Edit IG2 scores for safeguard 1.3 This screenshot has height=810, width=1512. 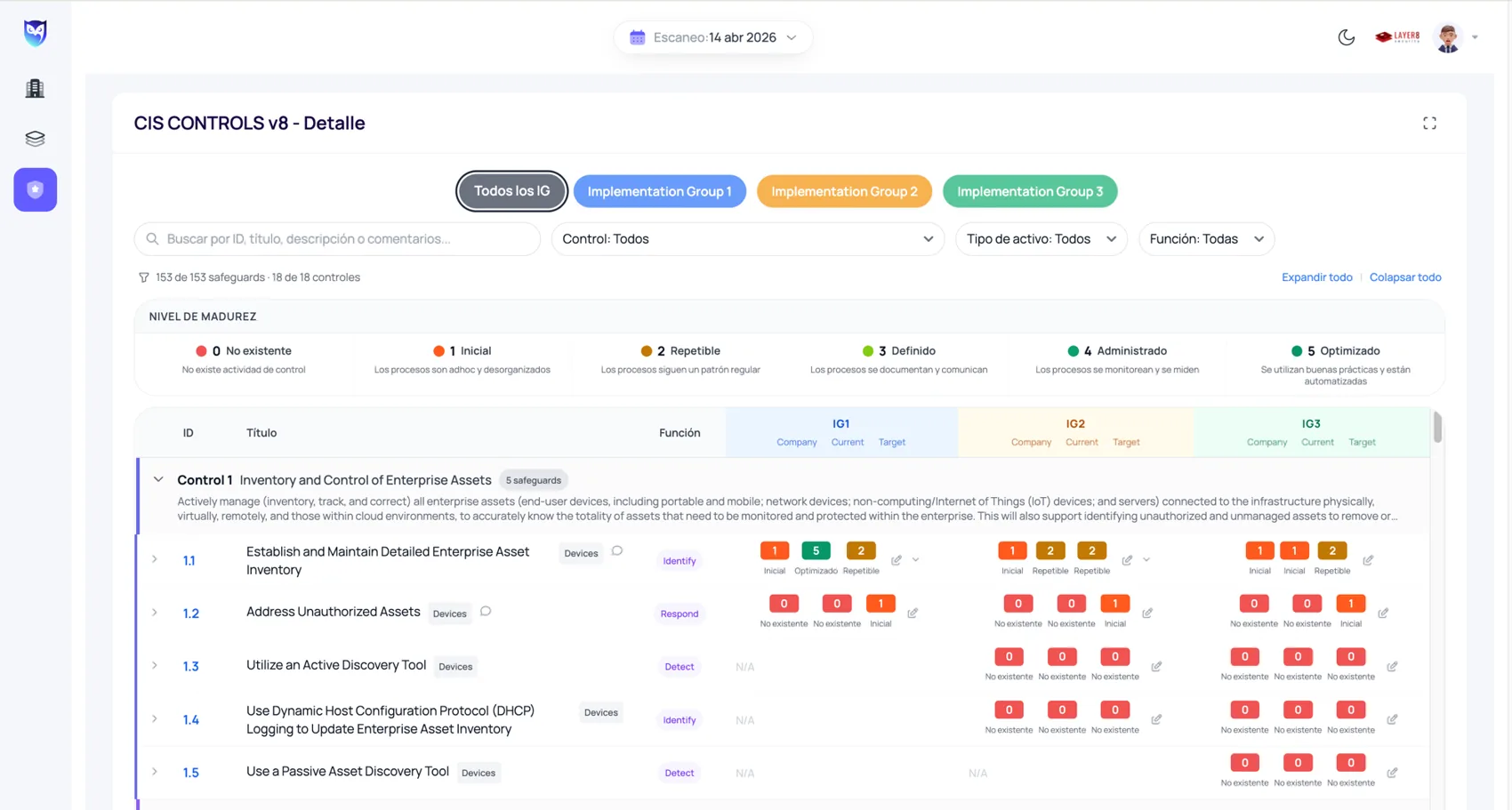click(x=1156, y=667)
